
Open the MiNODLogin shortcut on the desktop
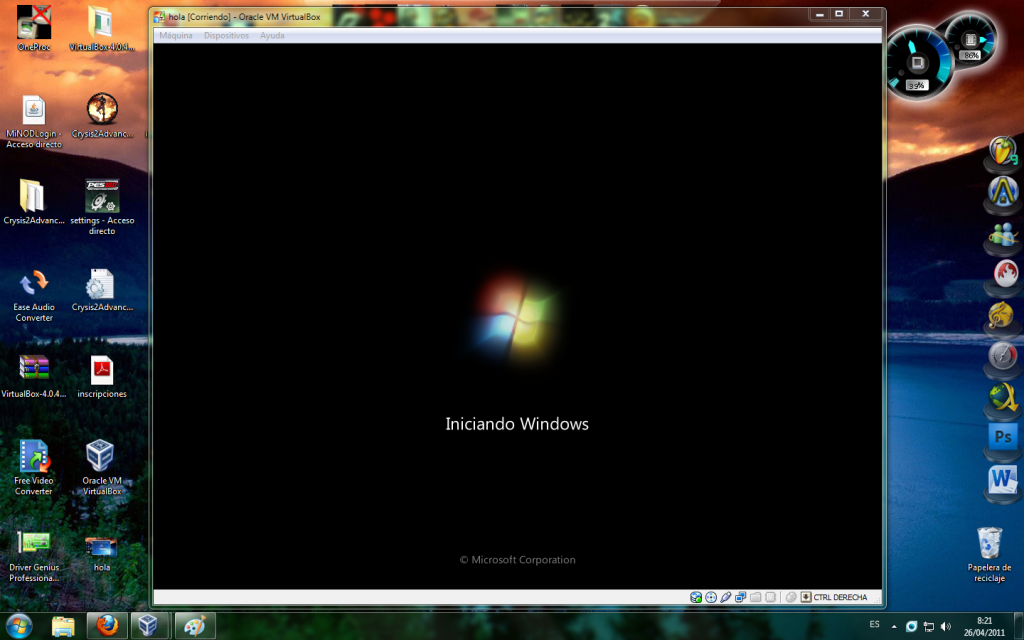[34, 121]
